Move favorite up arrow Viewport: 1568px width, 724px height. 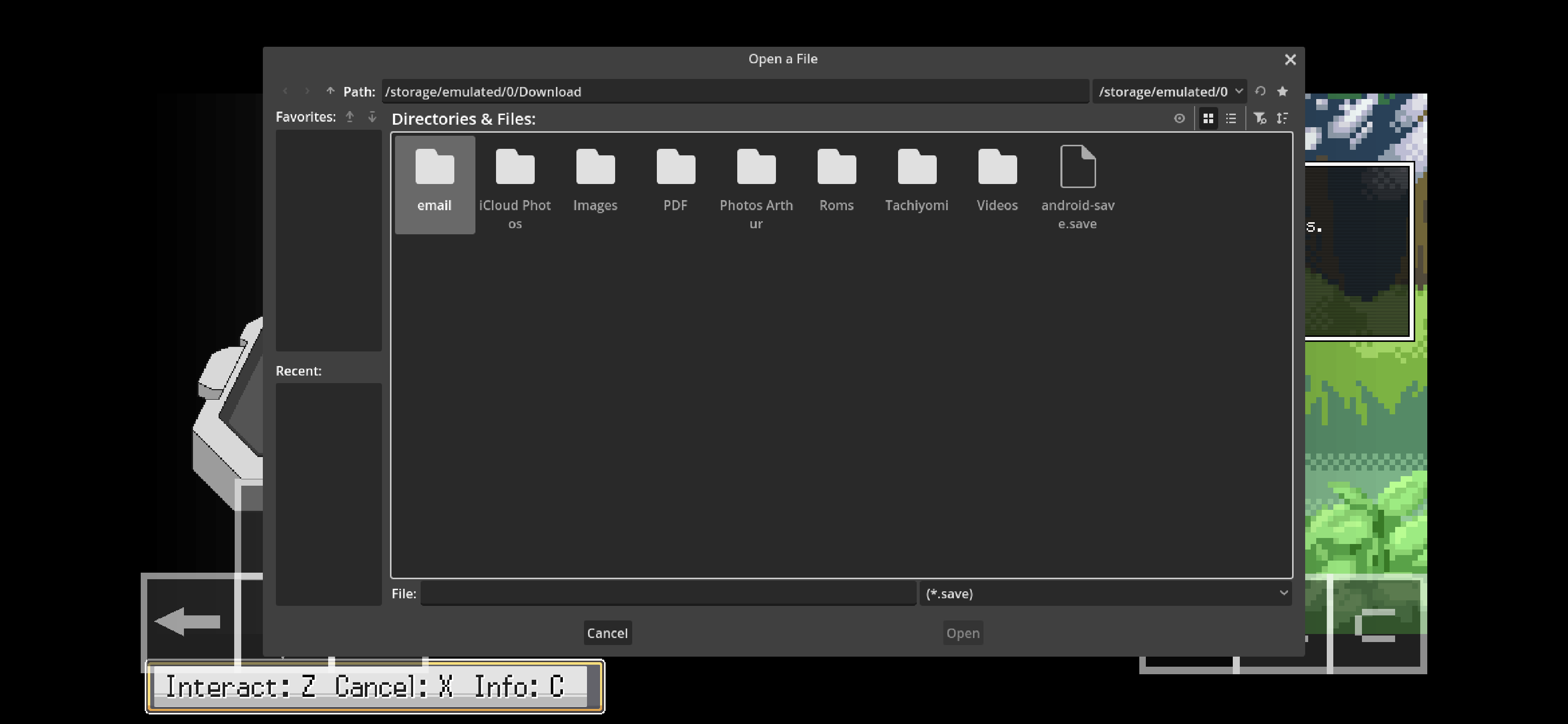coord(349,116)
